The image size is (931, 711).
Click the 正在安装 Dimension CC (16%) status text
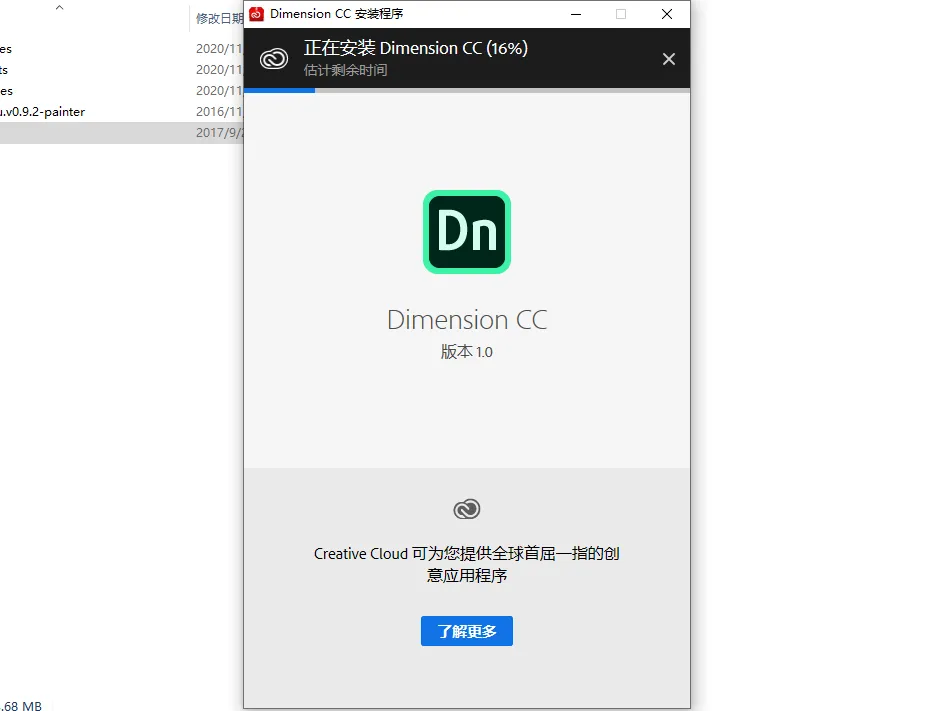(x=416, y=48)
